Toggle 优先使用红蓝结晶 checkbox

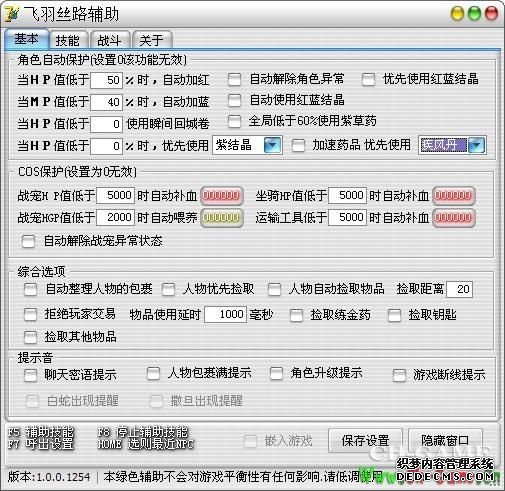pyautogui.click(x=368, y=80)
